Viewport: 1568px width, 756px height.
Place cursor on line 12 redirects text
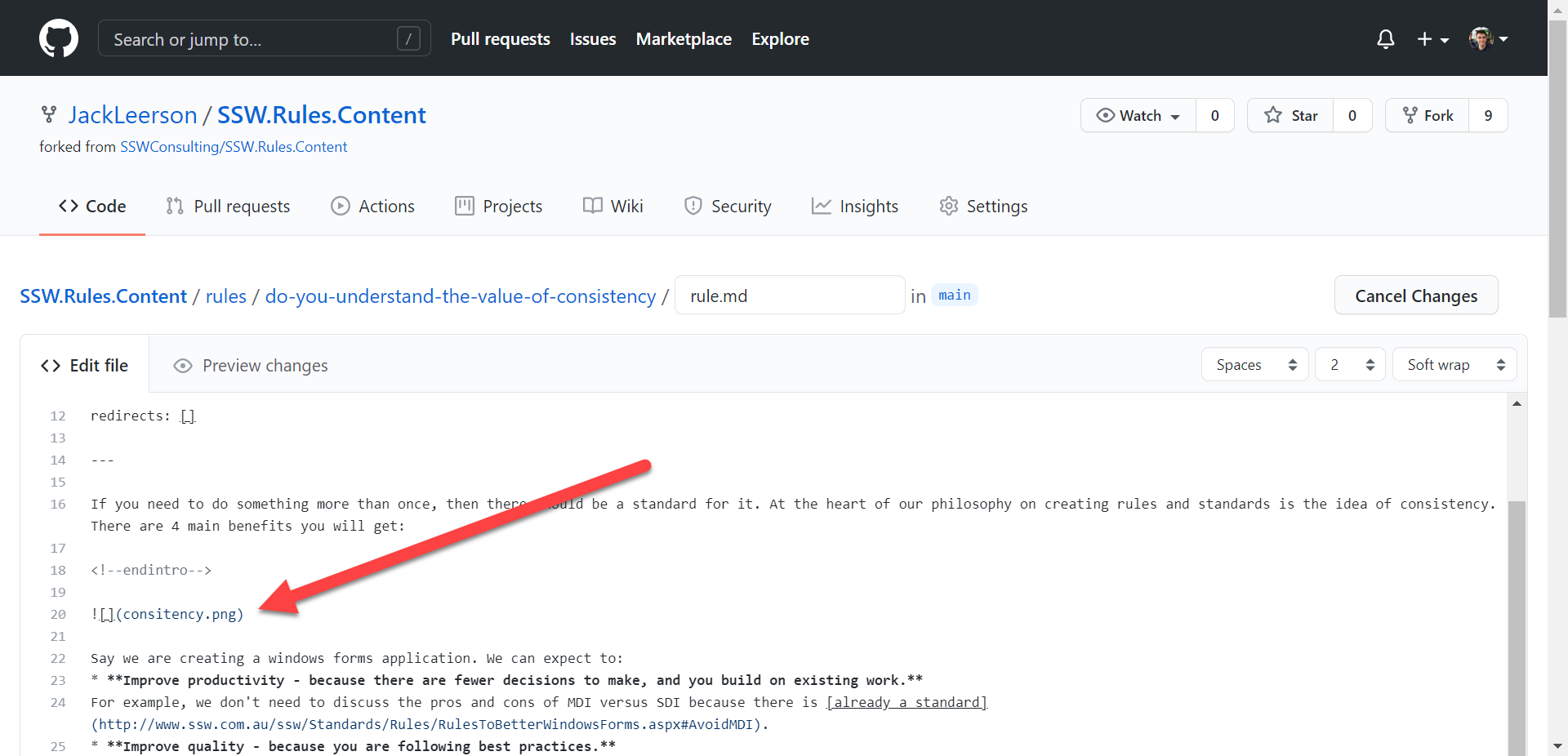(143, 416)
